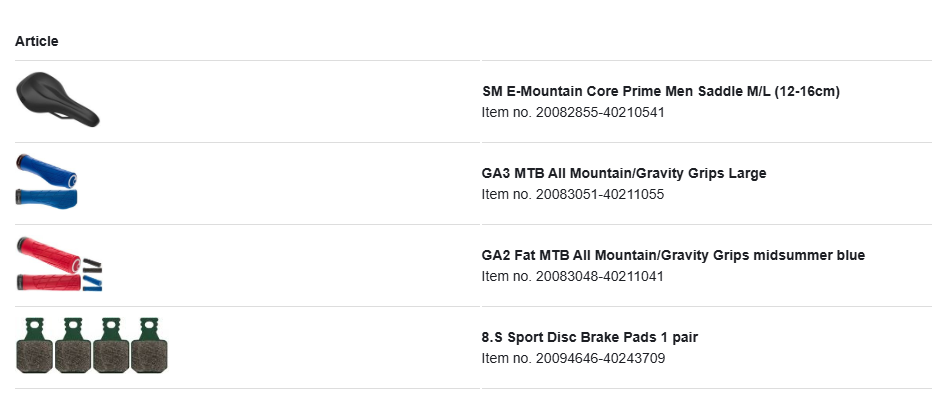Viewport: 932px width, 395px height.
Task: Select item number 20083048-40211041
Action: [x=572, y=276]
